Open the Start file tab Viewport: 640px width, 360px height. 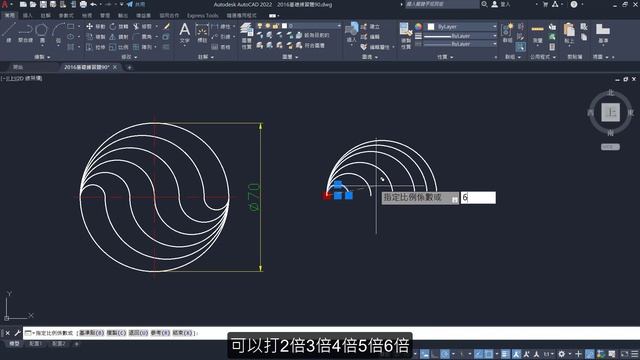pyautogui.click(x=18, y=67)
